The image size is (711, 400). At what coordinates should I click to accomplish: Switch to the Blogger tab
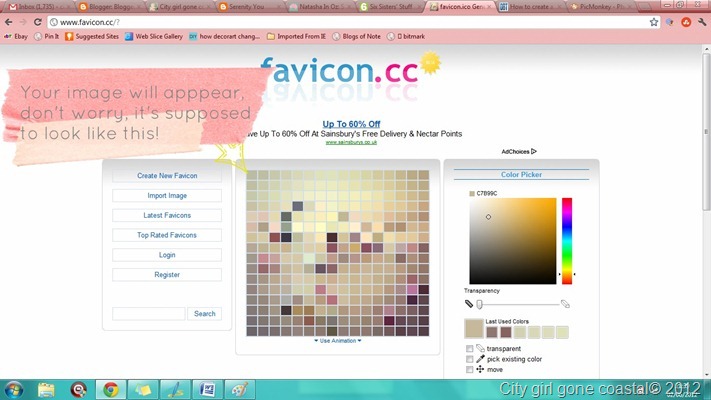(109, 7)
